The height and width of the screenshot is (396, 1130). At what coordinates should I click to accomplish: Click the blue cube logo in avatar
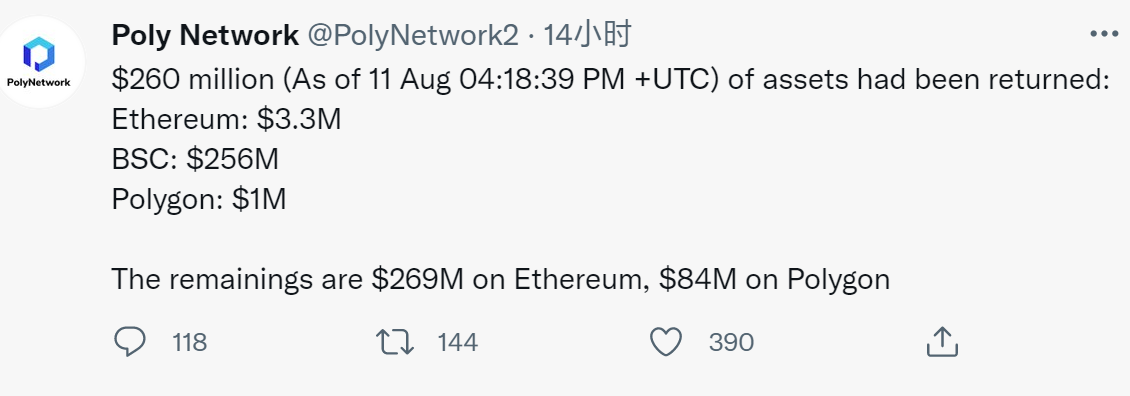coord(39,54)
